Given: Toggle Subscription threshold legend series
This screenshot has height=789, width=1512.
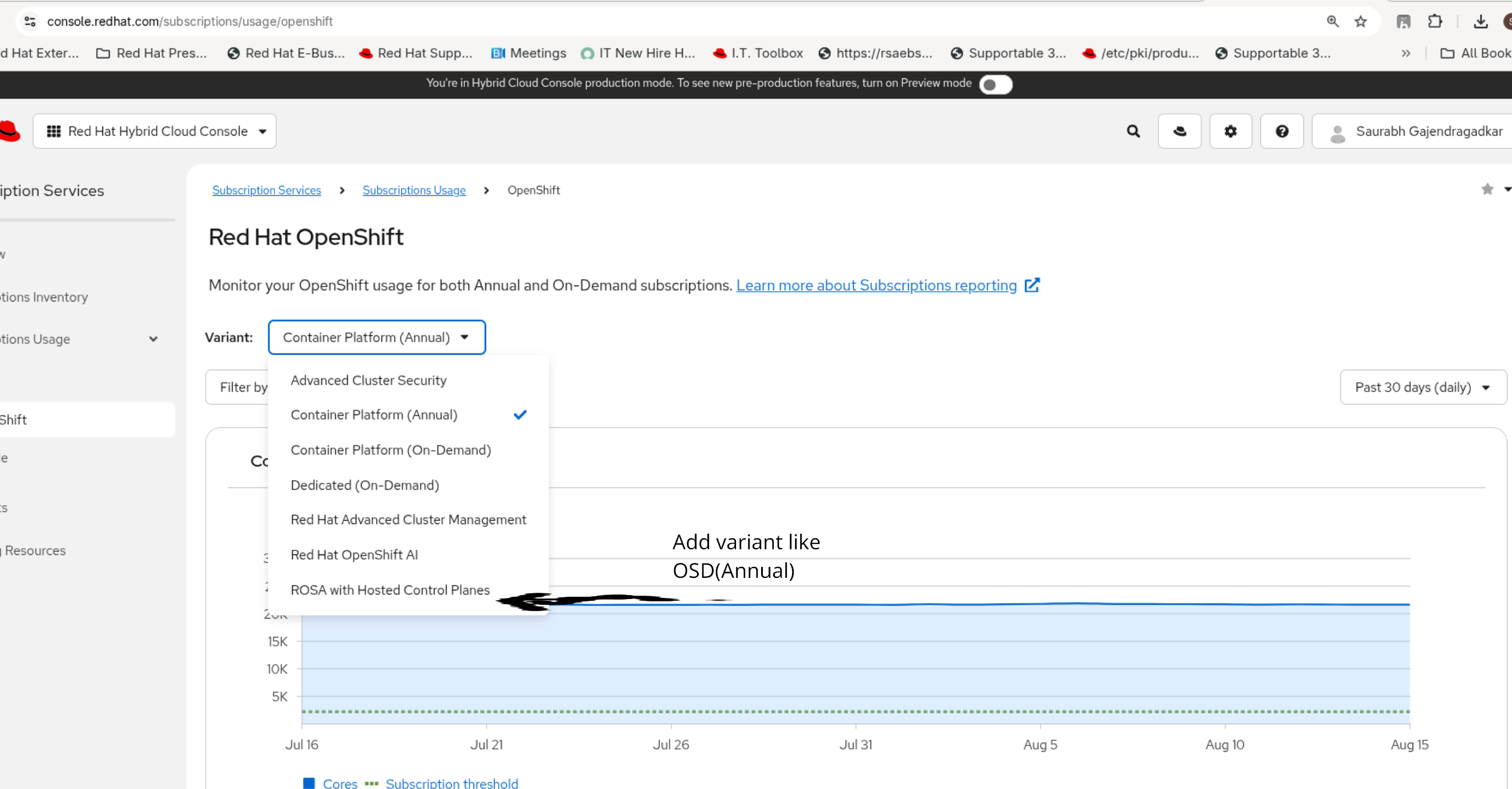Looking at the screenshot, I should click(x=451, y=783).
